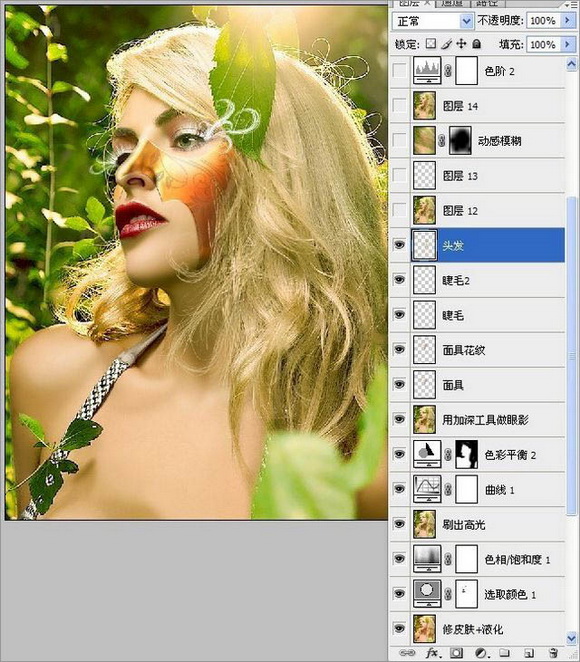Delete layer with trash icon
Screen dimensions: 580x662
pyautogui.click(x=554, y=653)
